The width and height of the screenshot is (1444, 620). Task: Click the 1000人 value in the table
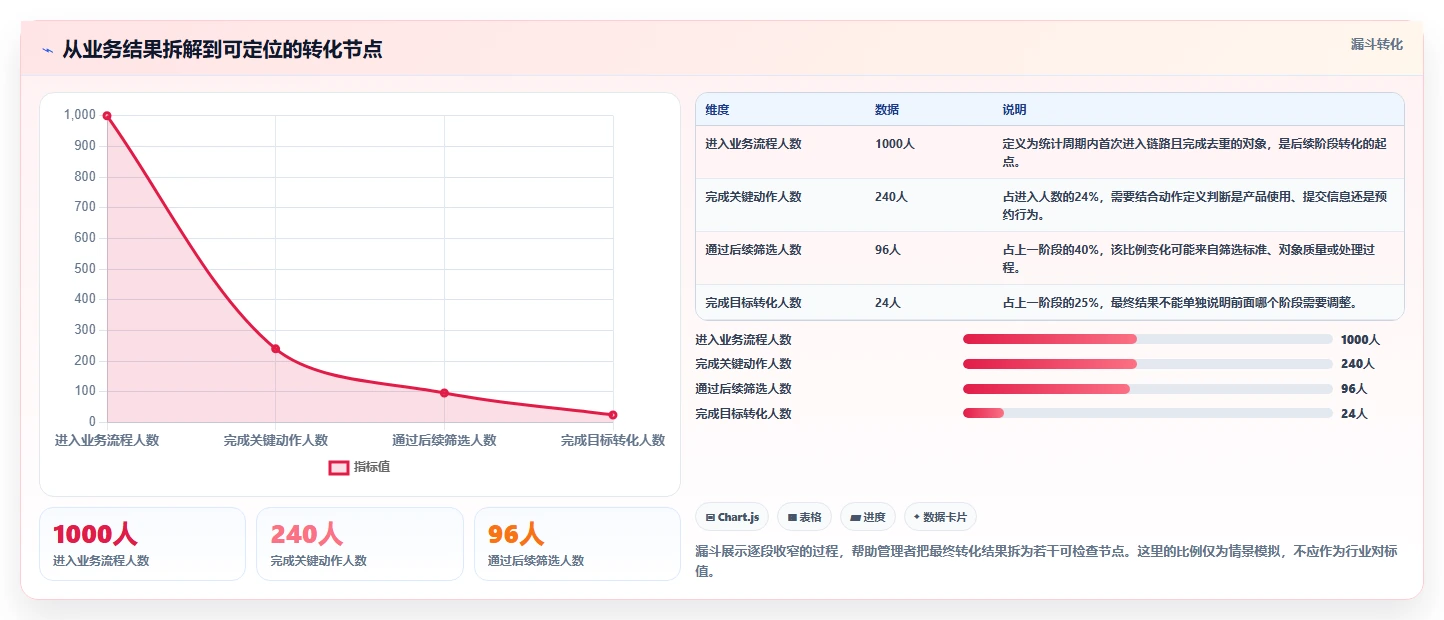click(895, 144)
